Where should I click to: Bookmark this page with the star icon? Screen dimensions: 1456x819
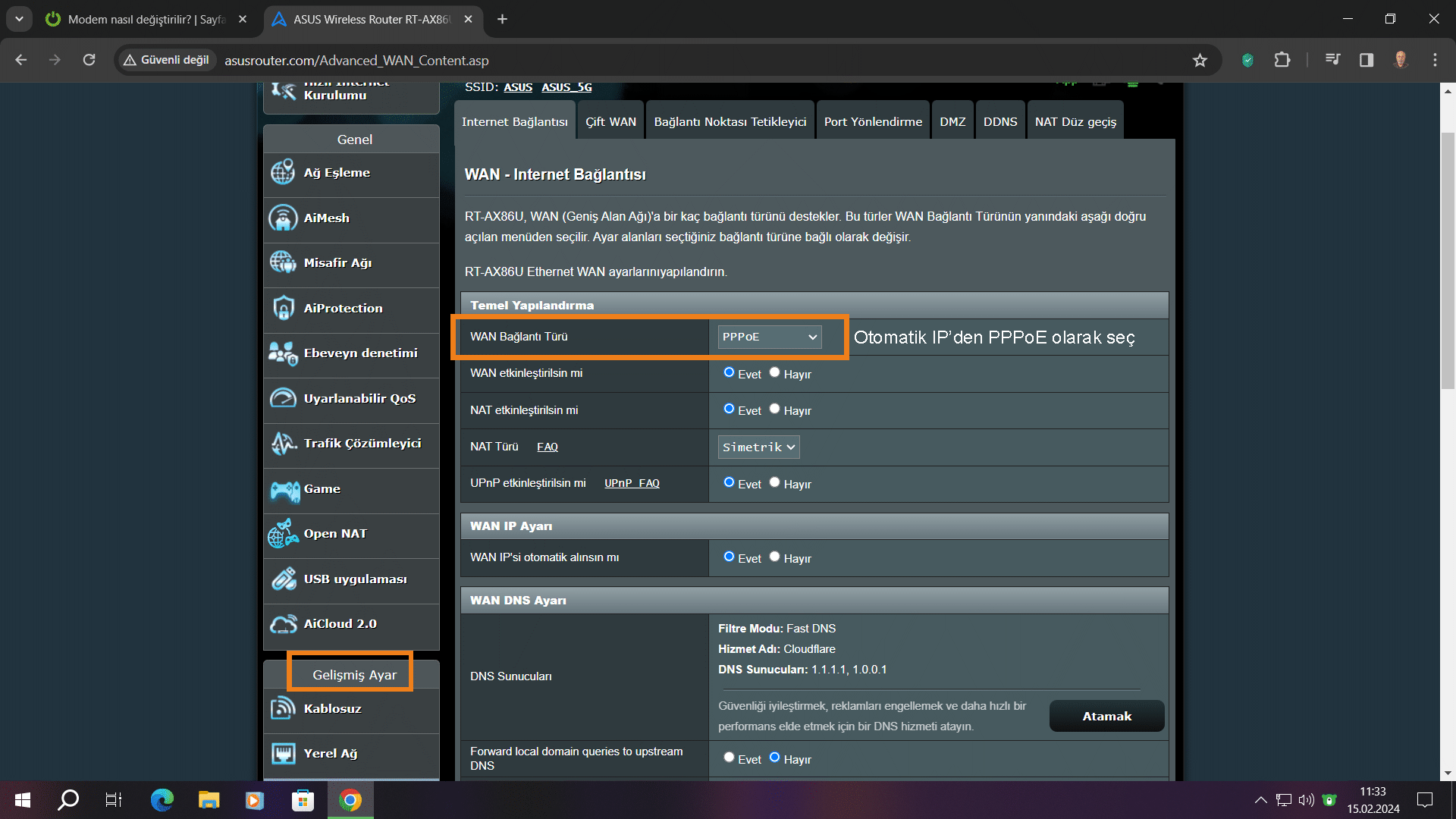[1200, 61]
